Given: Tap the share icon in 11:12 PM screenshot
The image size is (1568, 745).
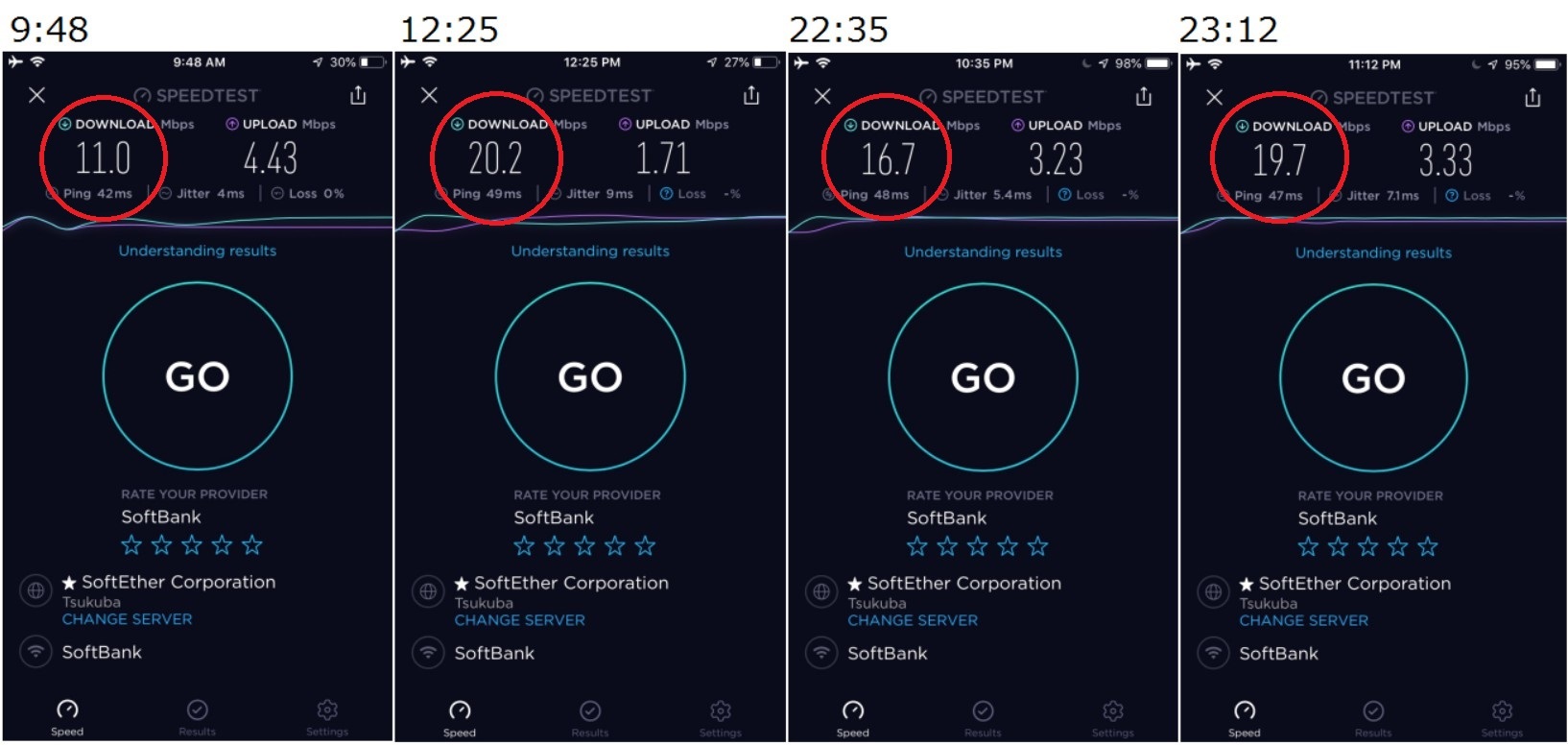Looking at the screenshot, I should pos(1532,97).
